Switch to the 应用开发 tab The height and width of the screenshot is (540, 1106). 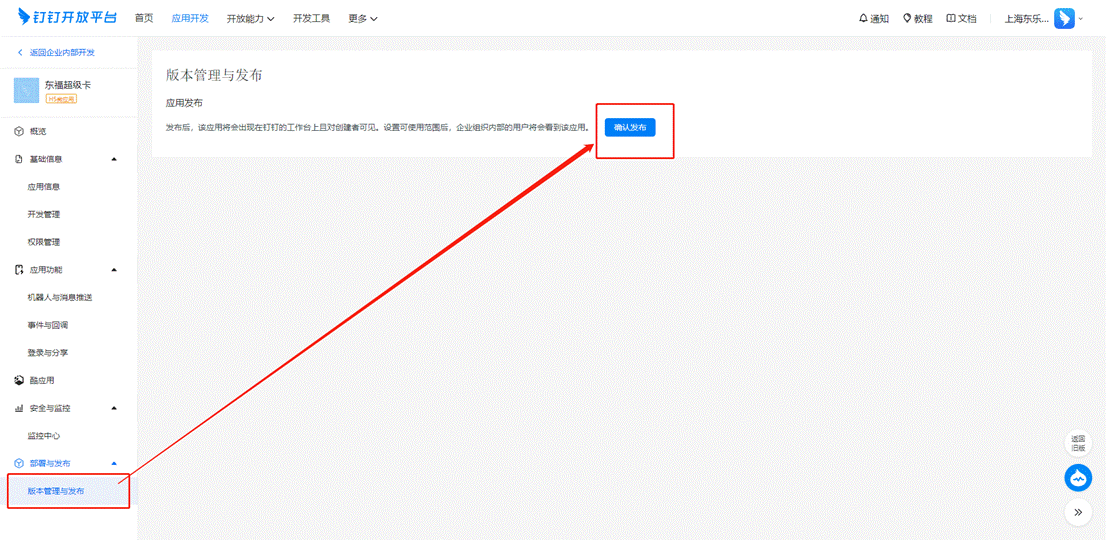tap(190, 18)
